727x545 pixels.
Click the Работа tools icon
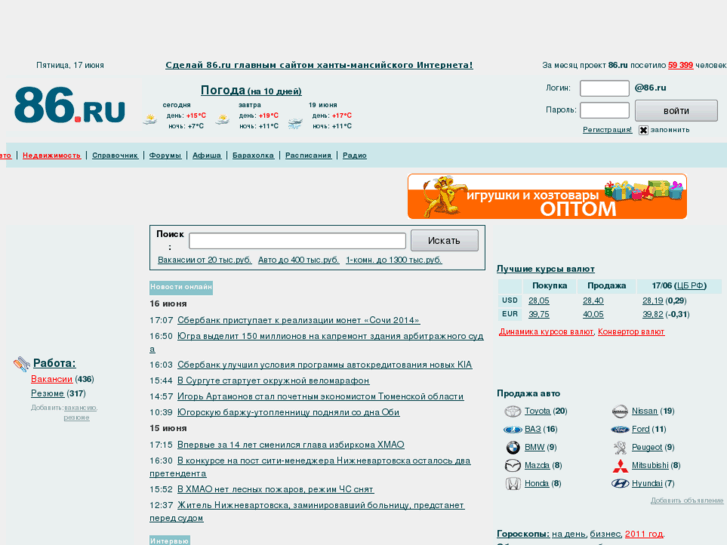tap(21, 364)
